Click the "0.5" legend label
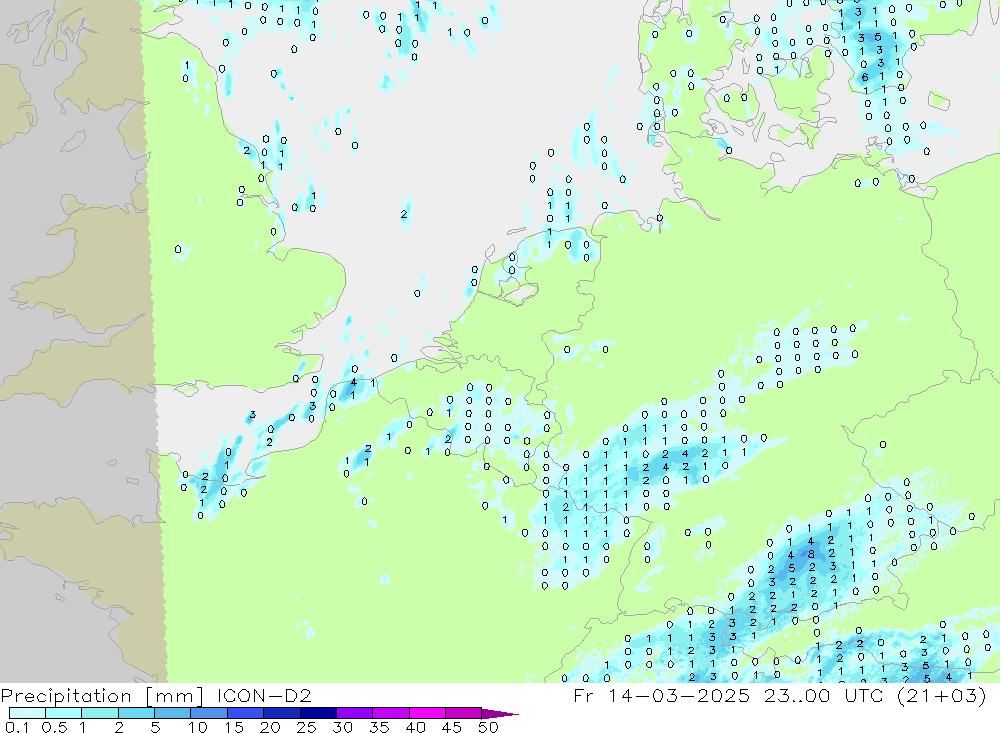 tap(54, 727)
